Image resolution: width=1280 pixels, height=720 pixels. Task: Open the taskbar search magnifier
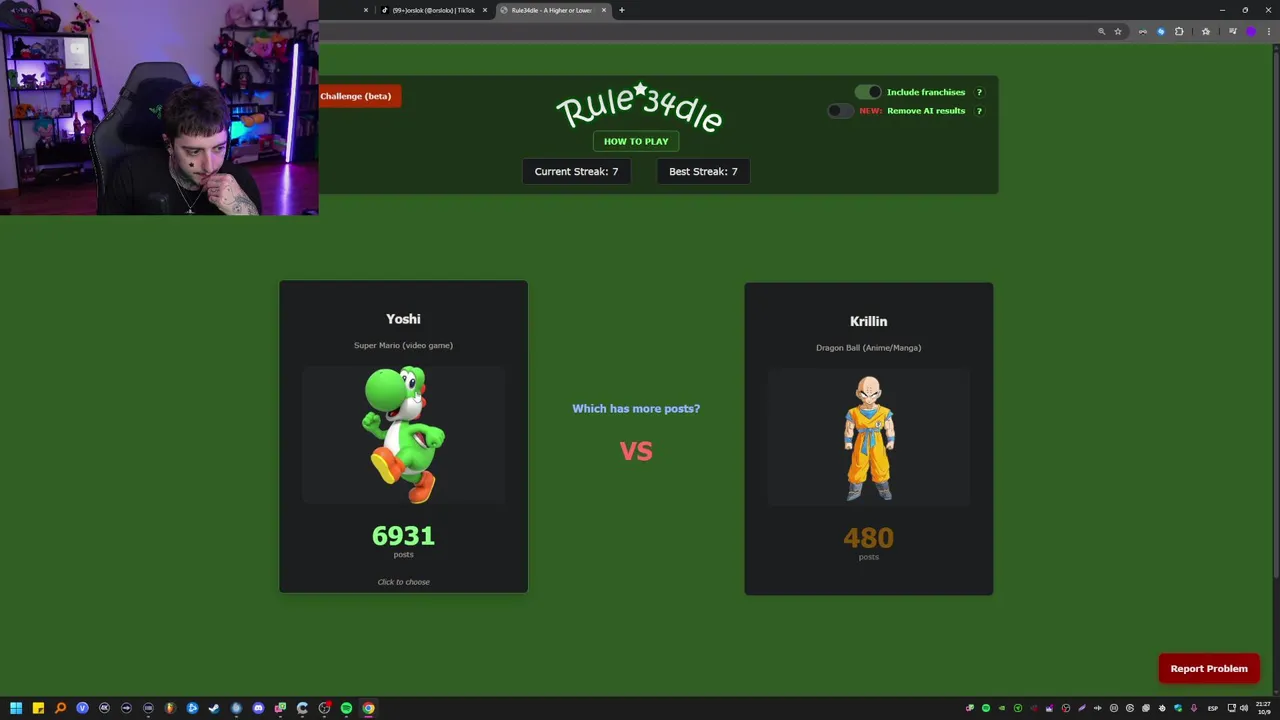[x=60, y=708]
